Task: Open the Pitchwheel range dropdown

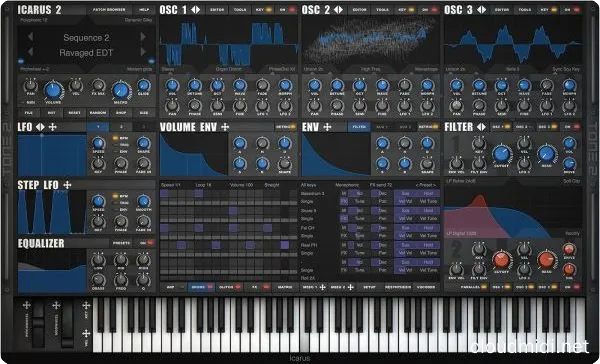Action: click(x=34, y=69)
